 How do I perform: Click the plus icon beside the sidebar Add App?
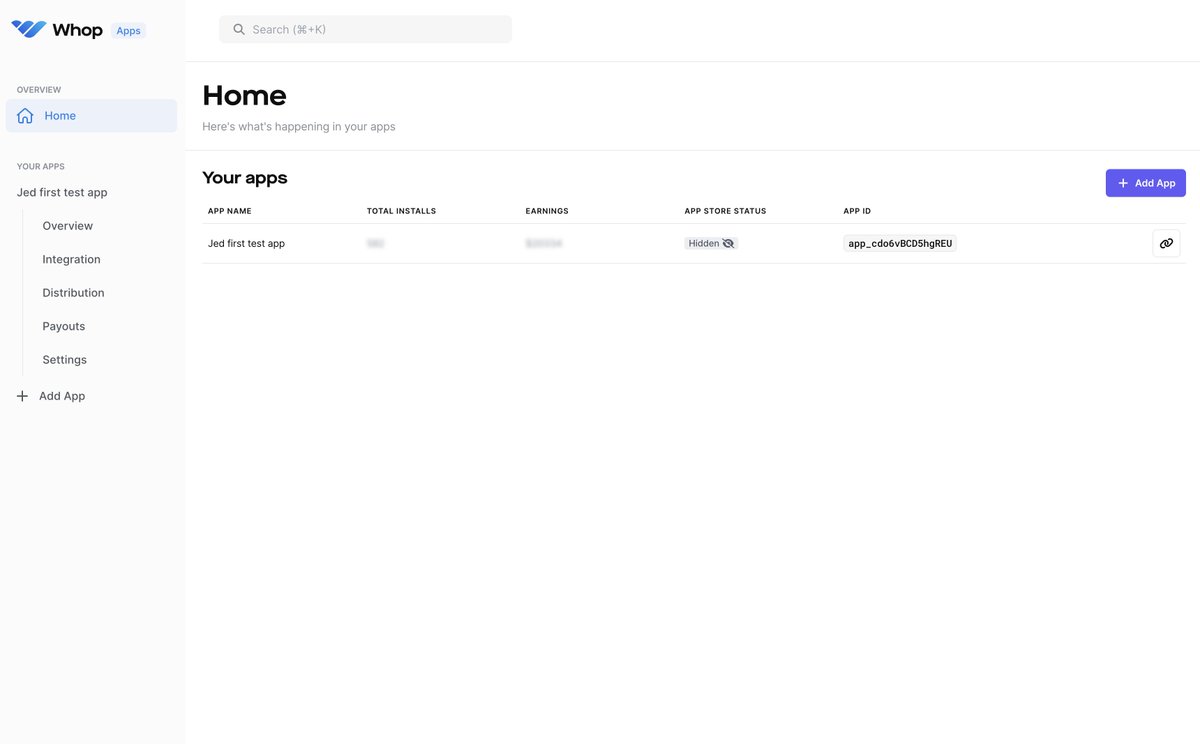pyautogui.click(x=22, y=396)
